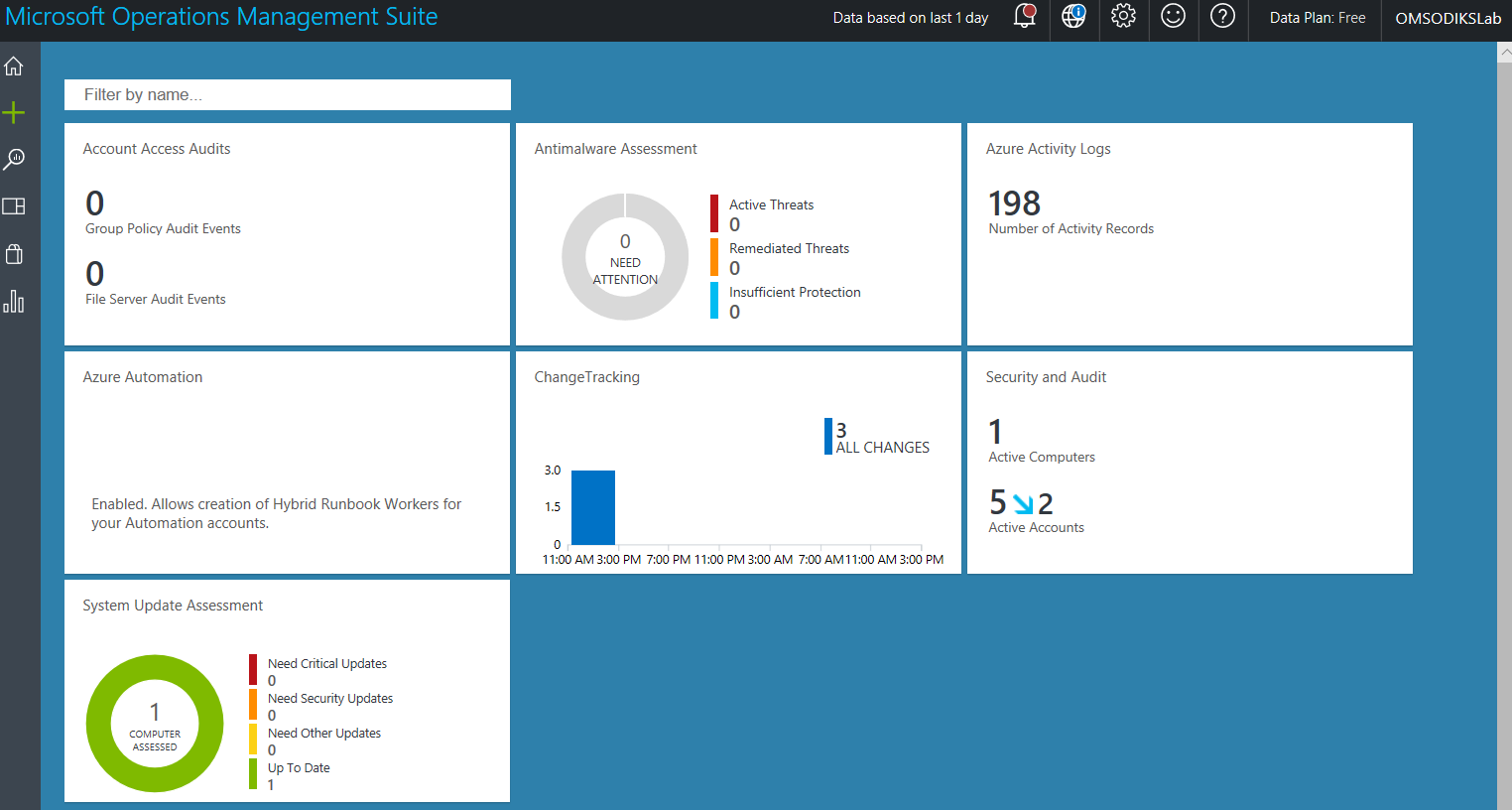Click the yellow Need Other Updates swatch

(x=253, y=740)
